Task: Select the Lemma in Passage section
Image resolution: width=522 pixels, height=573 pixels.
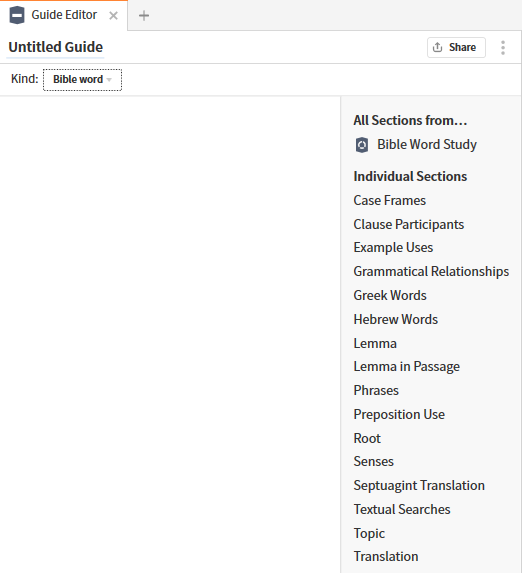Action: tap(406, 367)
